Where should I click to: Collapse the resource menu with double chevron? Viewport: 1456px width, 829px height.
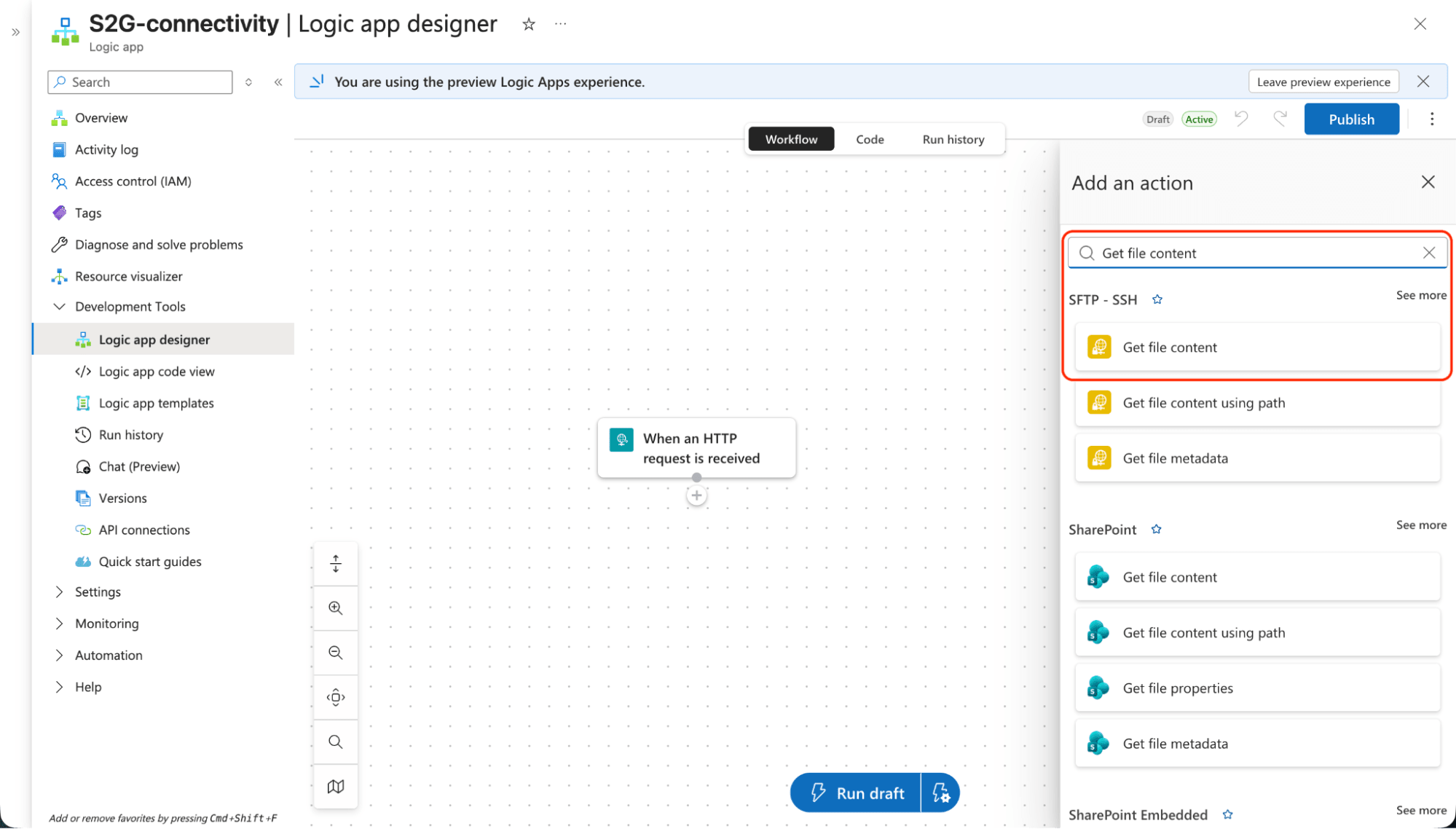coord(278,82)
